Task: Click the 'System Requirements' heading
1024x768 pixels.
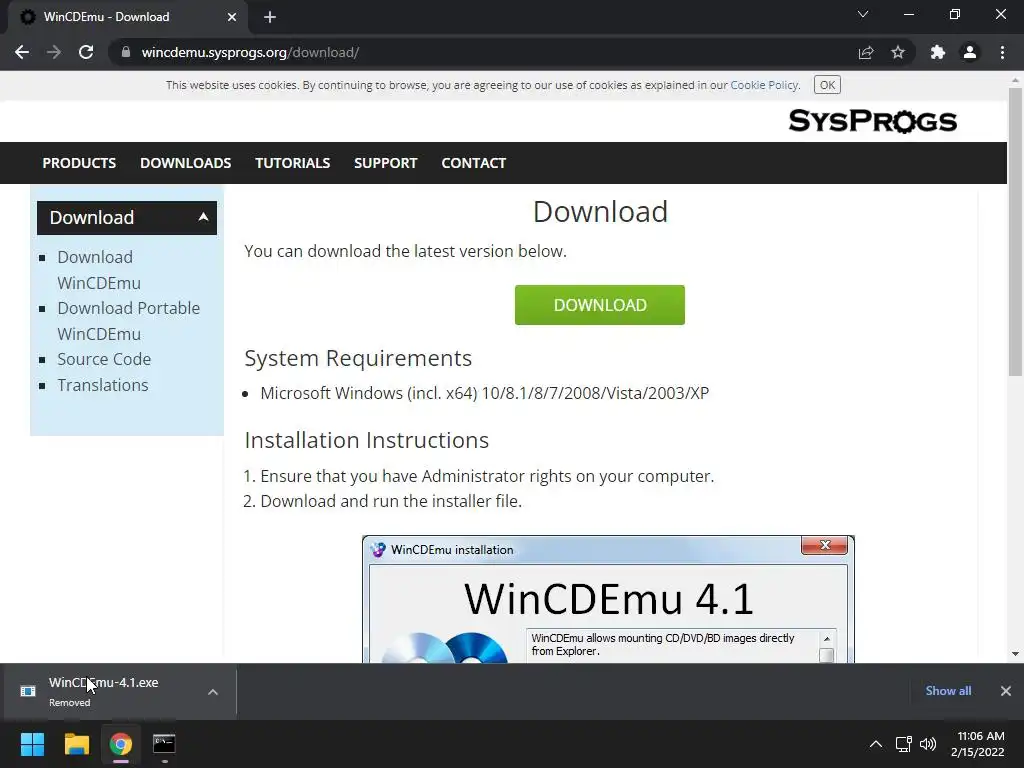Action: (358, 359)
